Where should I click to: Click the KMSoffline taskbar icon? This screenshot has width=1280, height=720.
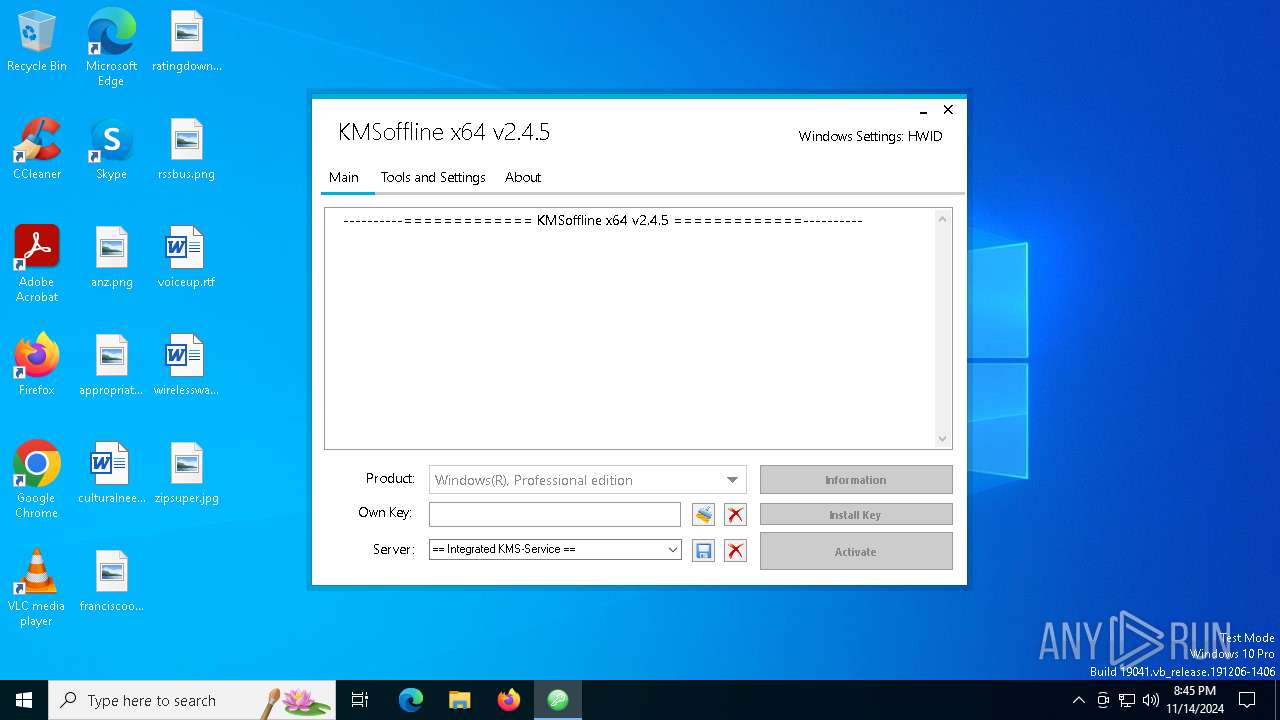558,700
